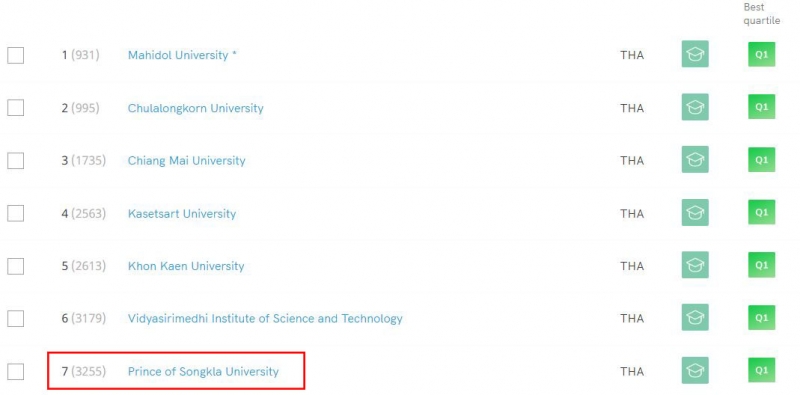Image resolution: width=800 pixels, height=395 pixels.
Task: Click the Q1 badge for Mahidol University
Action: [x=761, y=54]
